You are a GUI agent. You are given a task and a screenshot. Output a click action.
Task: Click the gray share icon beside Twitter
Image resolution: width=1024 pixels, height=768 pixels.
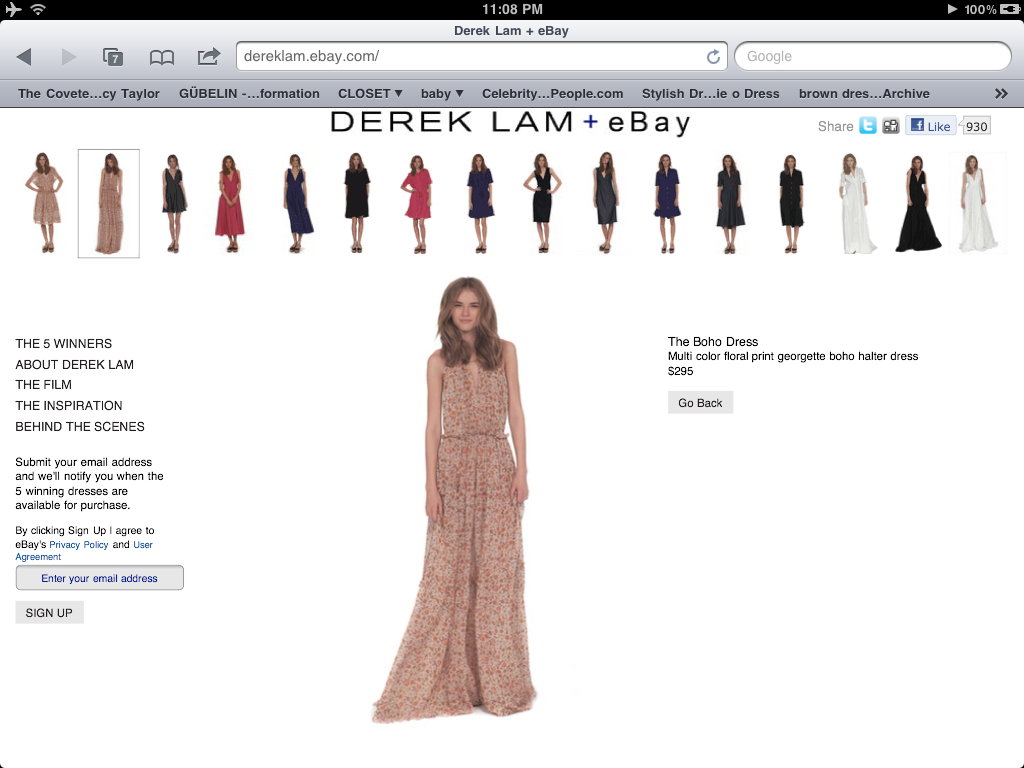coord(891,125)
